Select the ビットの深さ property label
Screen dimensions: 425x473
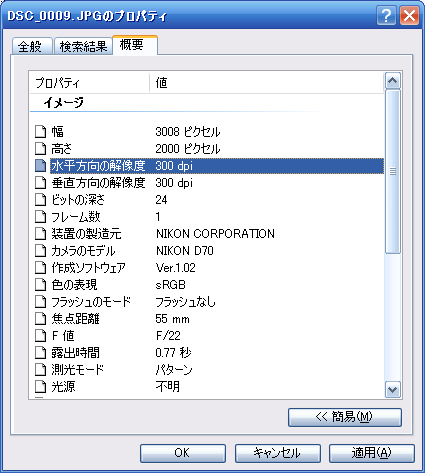[78, 200]
